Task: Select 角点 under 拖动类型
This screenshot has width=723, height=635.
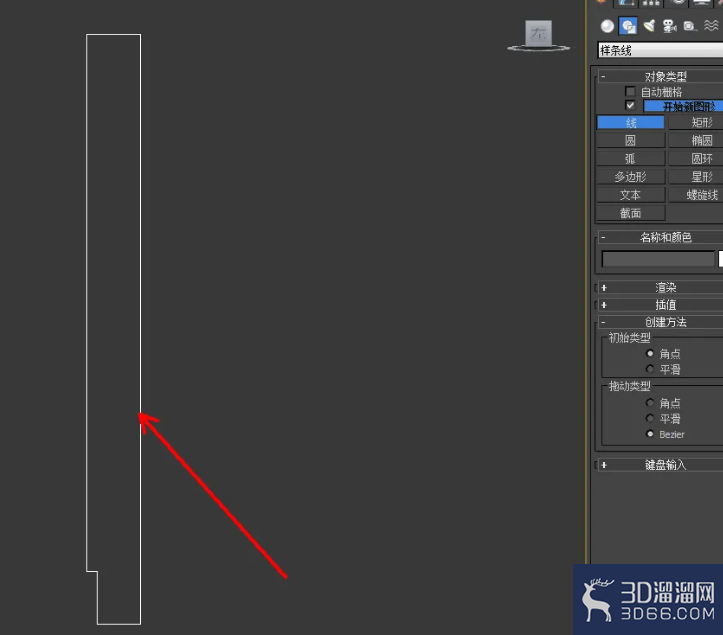Action: [650, 403]
